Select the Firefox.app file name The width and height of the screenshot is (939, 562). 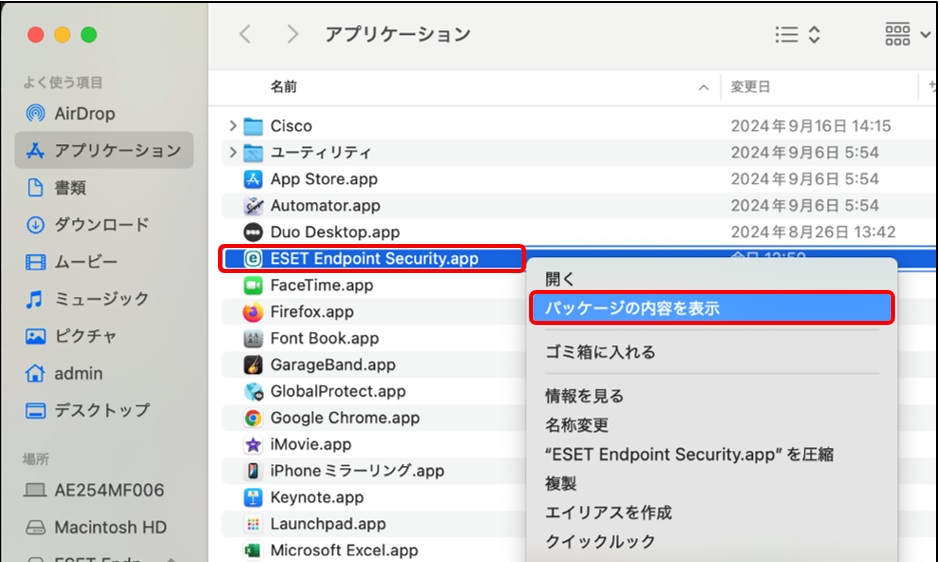(312, 312)
